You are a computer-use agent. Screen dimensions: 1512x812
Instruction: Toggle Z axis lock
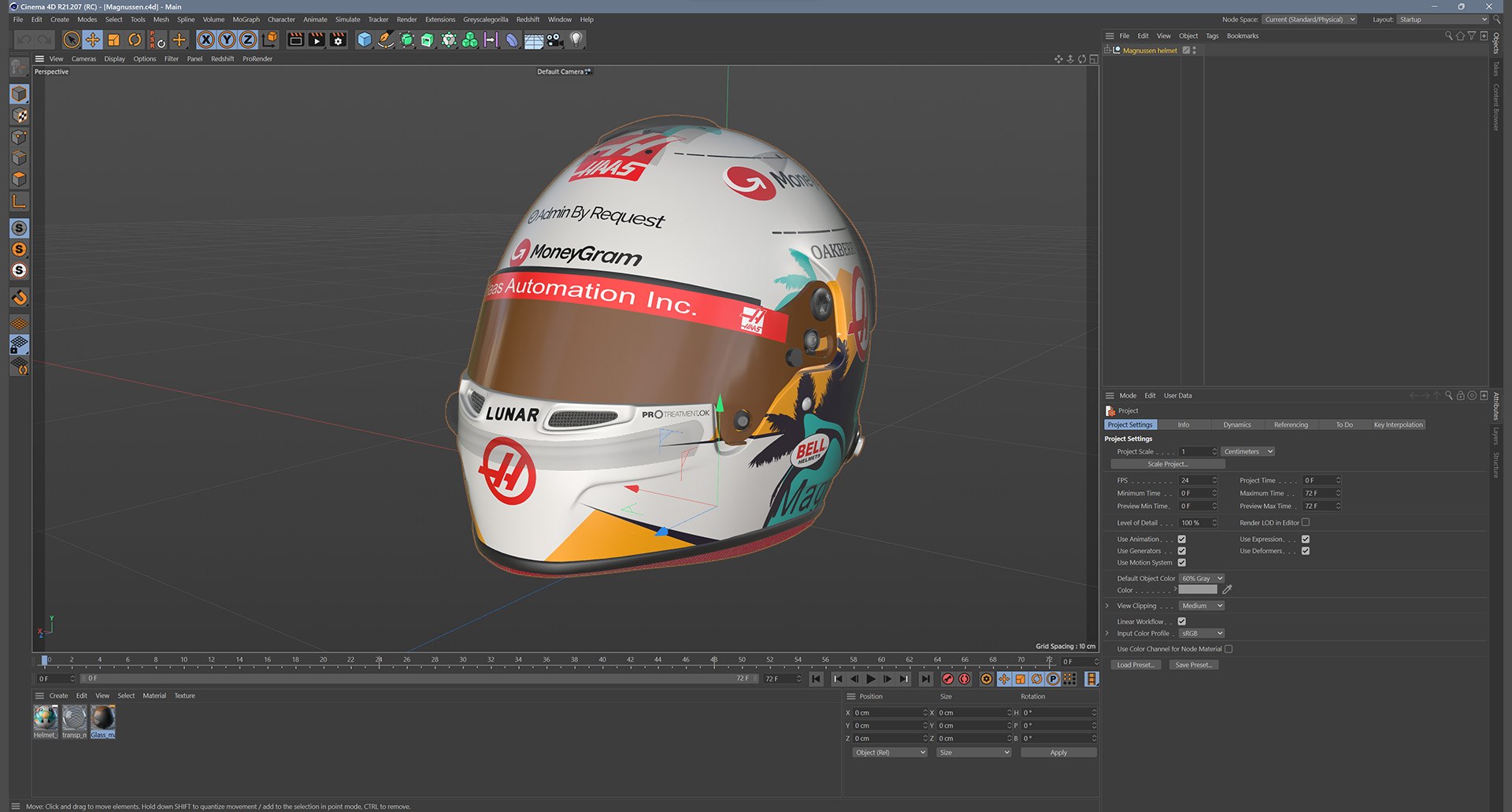point(248,39)
